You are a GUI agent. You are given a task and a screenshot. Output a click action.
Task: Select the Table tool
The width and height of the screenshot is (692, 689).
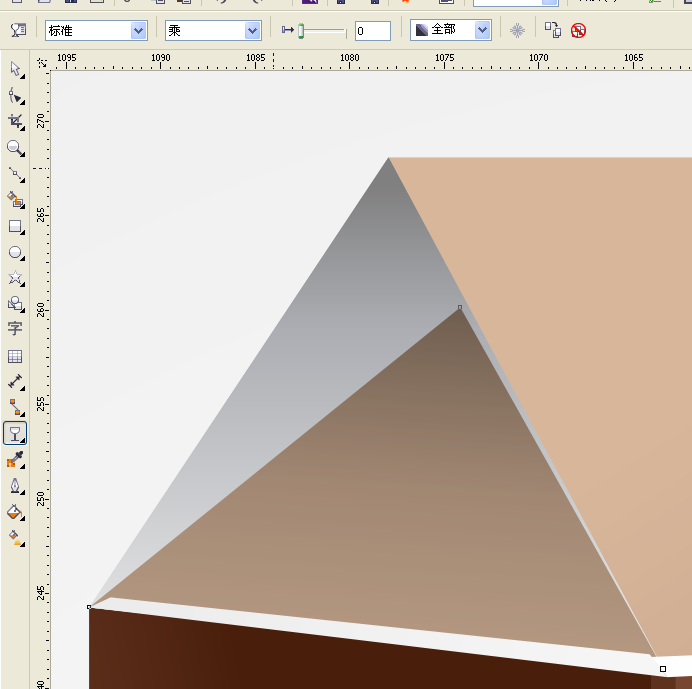click(x=15, y=356)
